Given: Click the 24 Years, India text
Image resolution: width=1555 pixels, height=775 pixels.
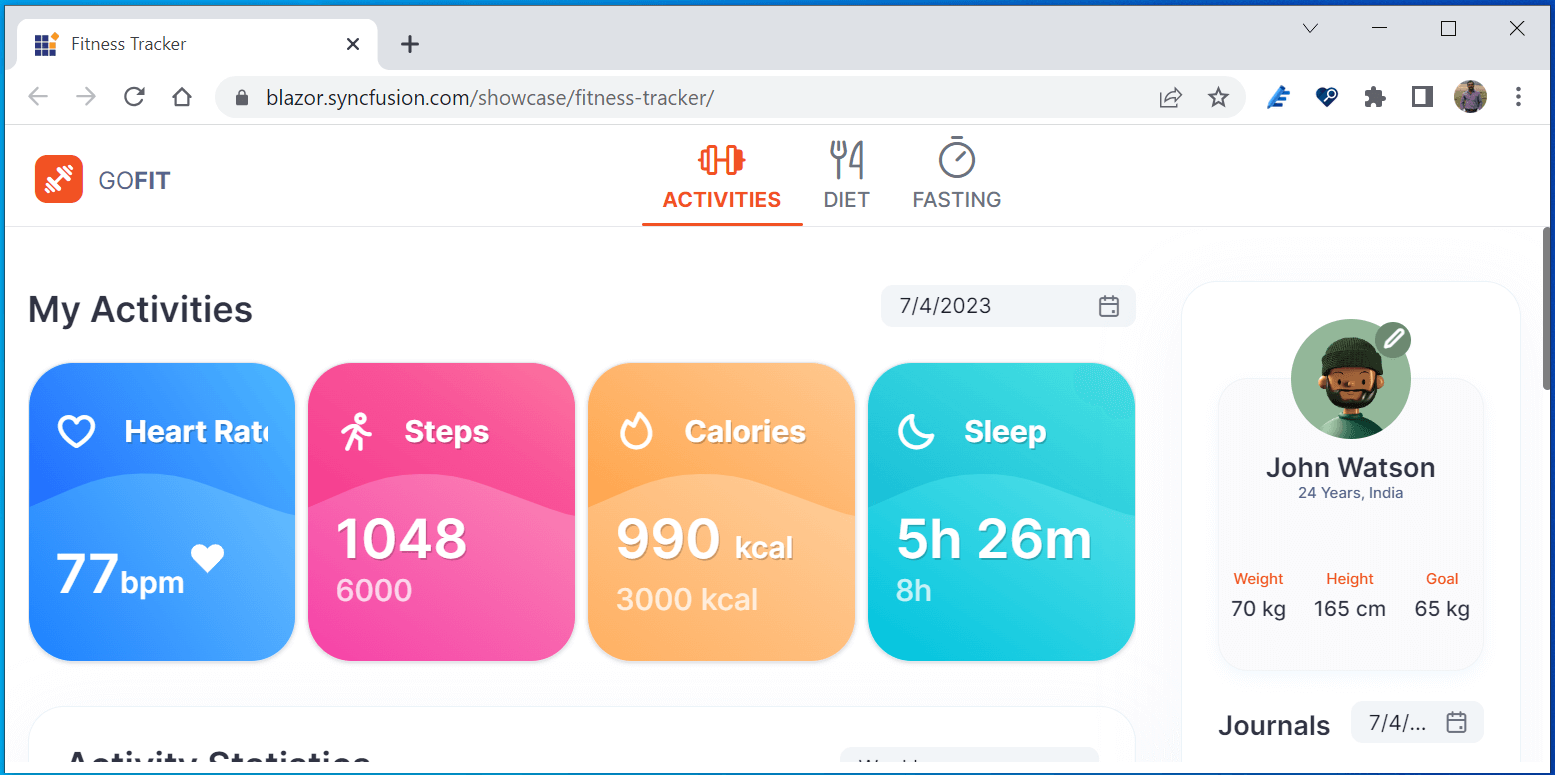Looking at the screenshot, I should tap(1351, 493).
